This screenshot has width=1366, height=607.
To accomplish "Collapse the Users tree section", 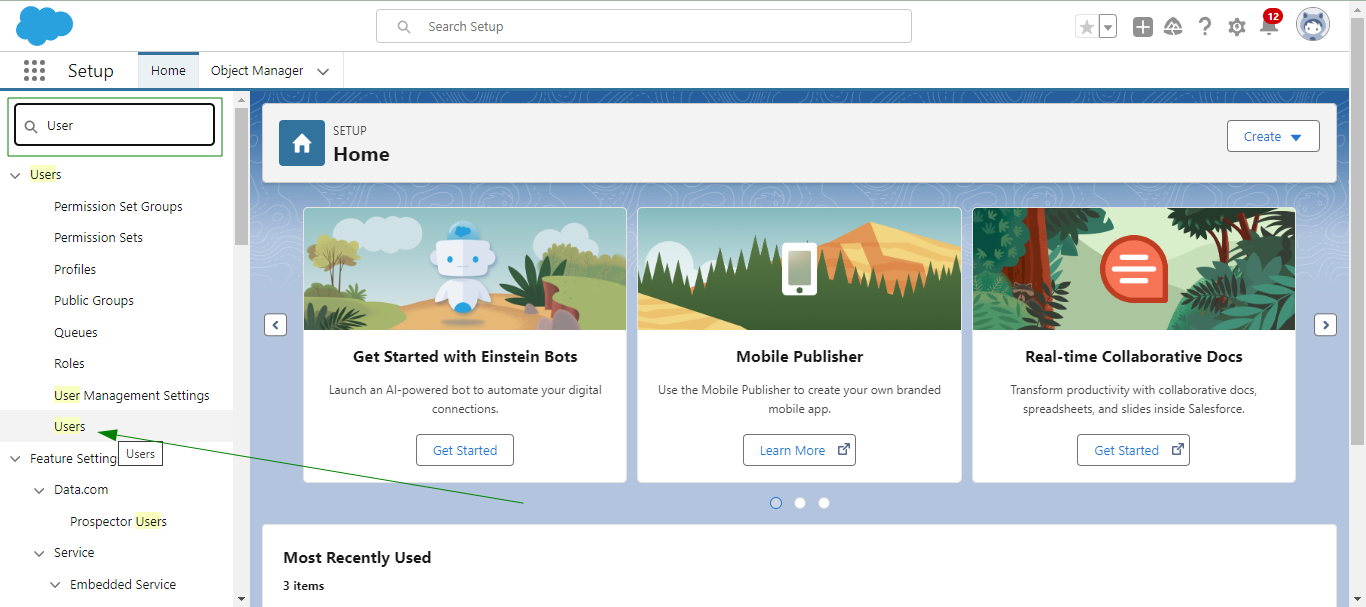I will point(16,175).
